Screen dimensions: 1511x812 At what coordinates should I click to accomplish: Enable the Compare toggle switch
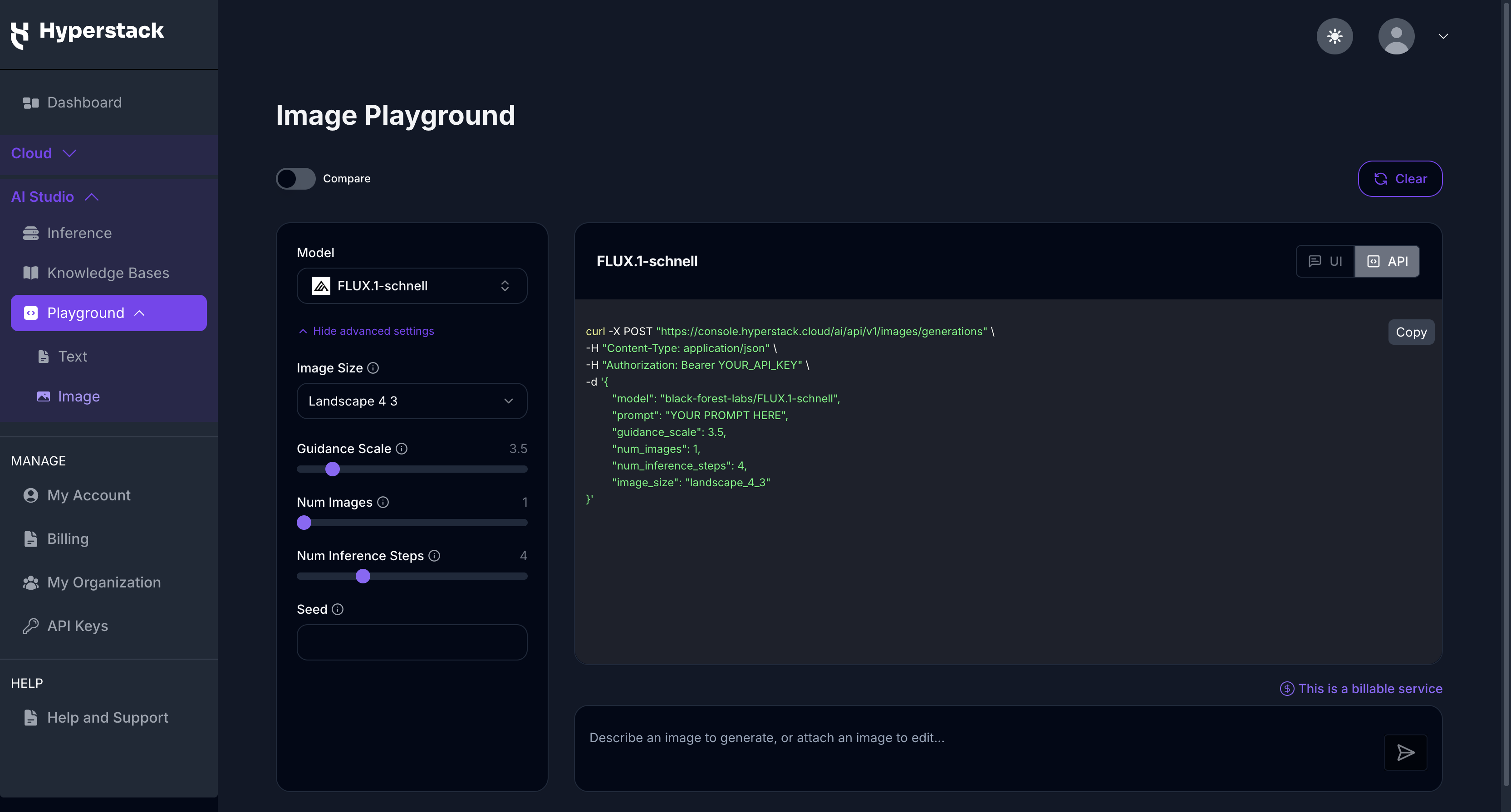pos(296,179)
